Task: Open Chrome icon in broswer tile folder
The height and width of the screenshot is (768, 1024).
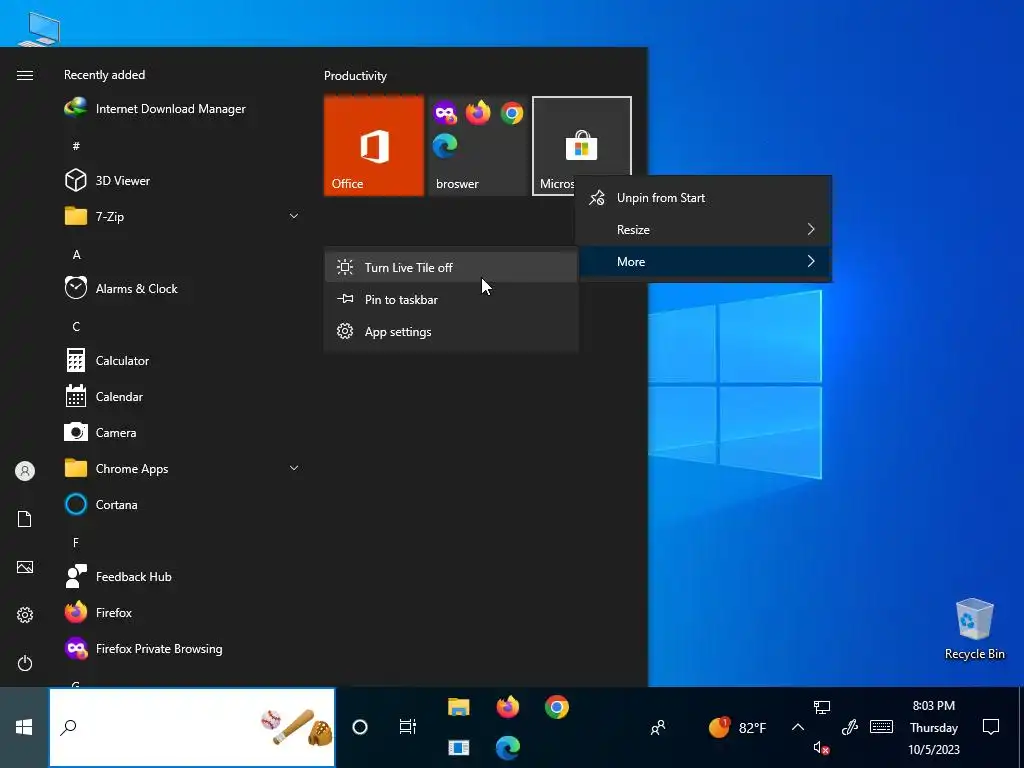Action: [x=512, y=113]
